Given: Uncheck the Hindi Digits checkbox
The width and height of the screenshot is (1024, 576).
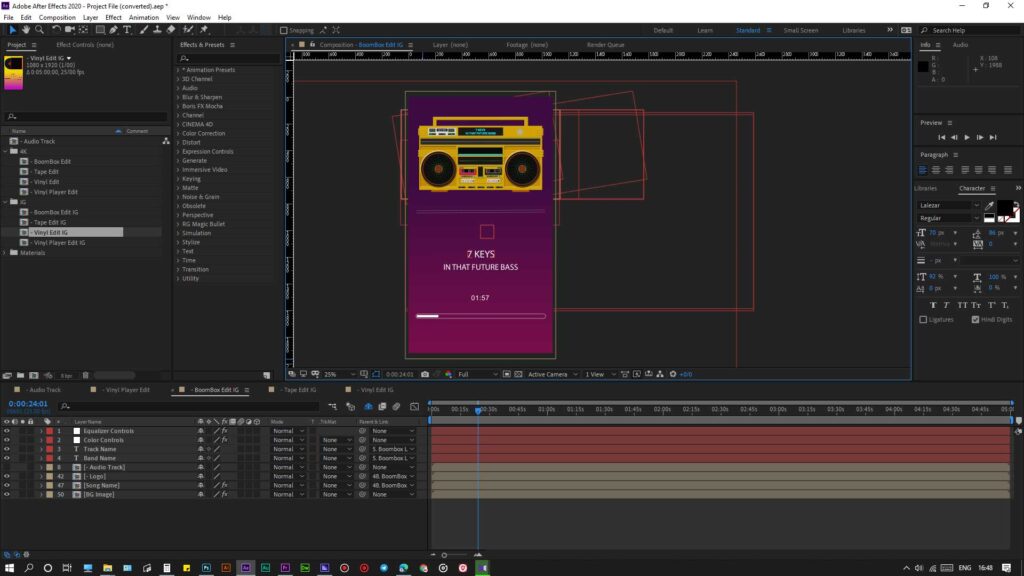Looking at the screenshot, I should coord(975,320).
